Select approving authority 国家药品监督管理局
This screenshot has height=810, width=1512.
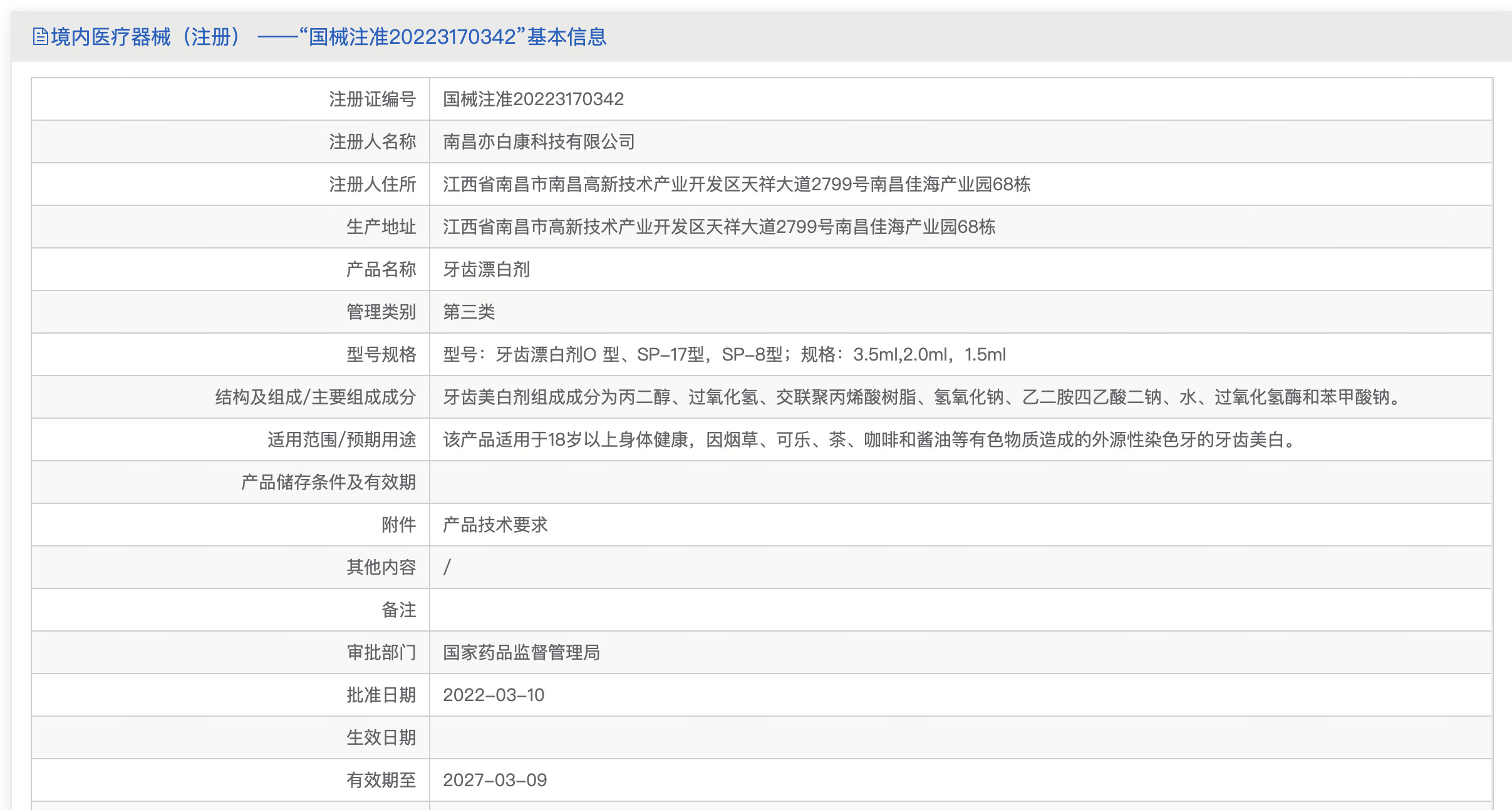tap(522, 652)
